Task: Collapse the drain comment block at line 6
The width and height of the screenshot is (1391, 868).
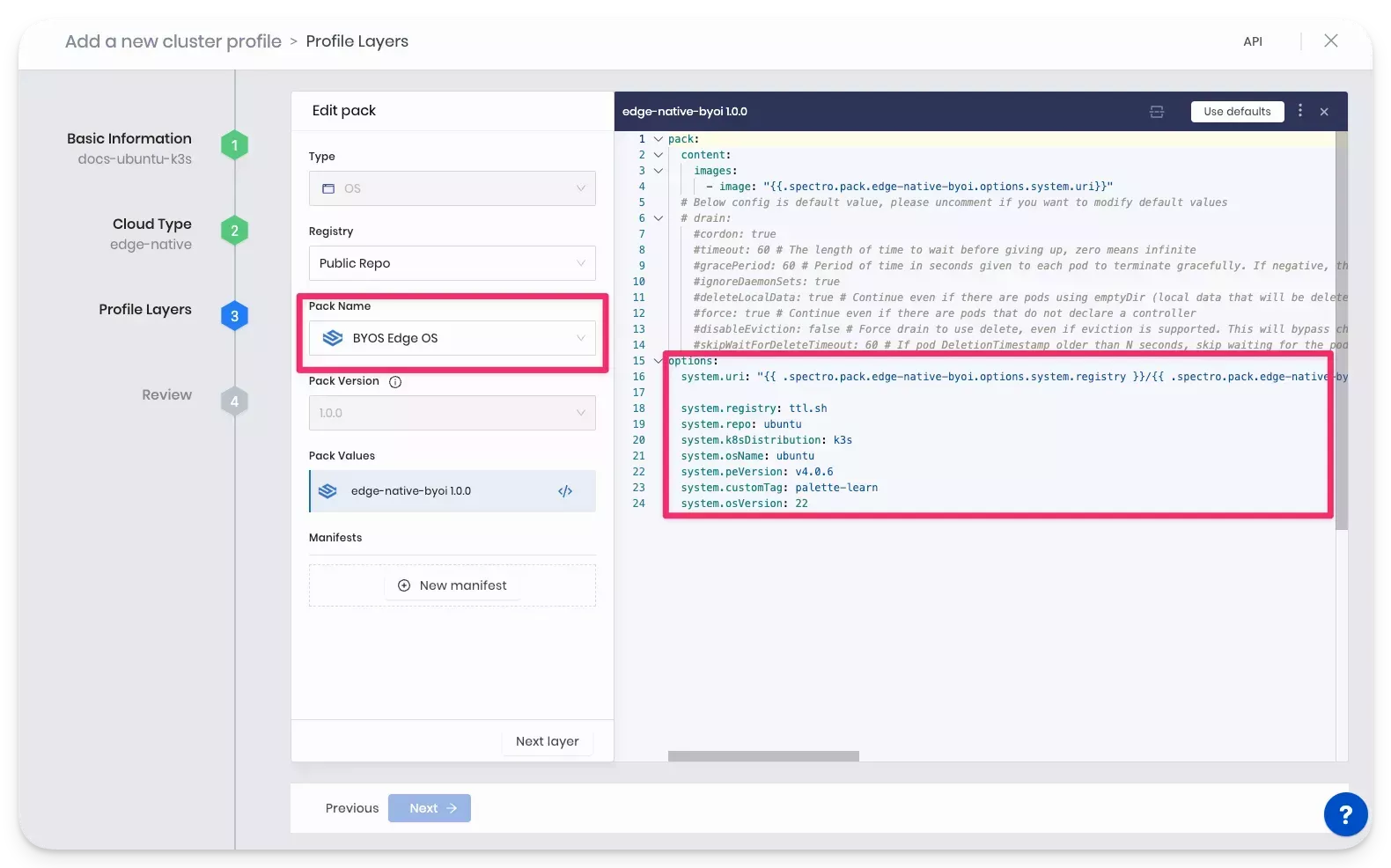Action: tap(658, 218)
